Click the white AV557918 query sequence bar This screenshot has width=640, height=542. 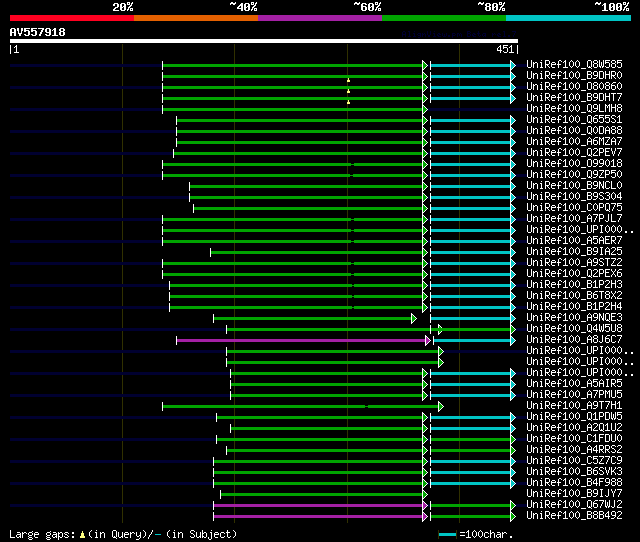[264, 41]
